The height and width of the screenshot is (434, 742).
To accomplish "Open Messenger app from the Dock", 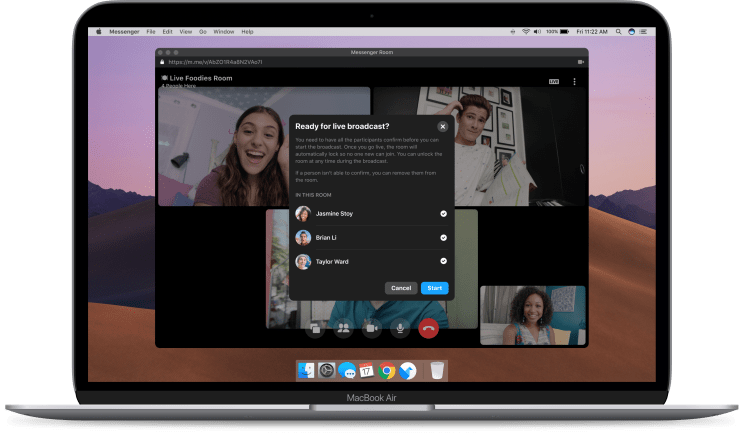I will pos(347,371).
